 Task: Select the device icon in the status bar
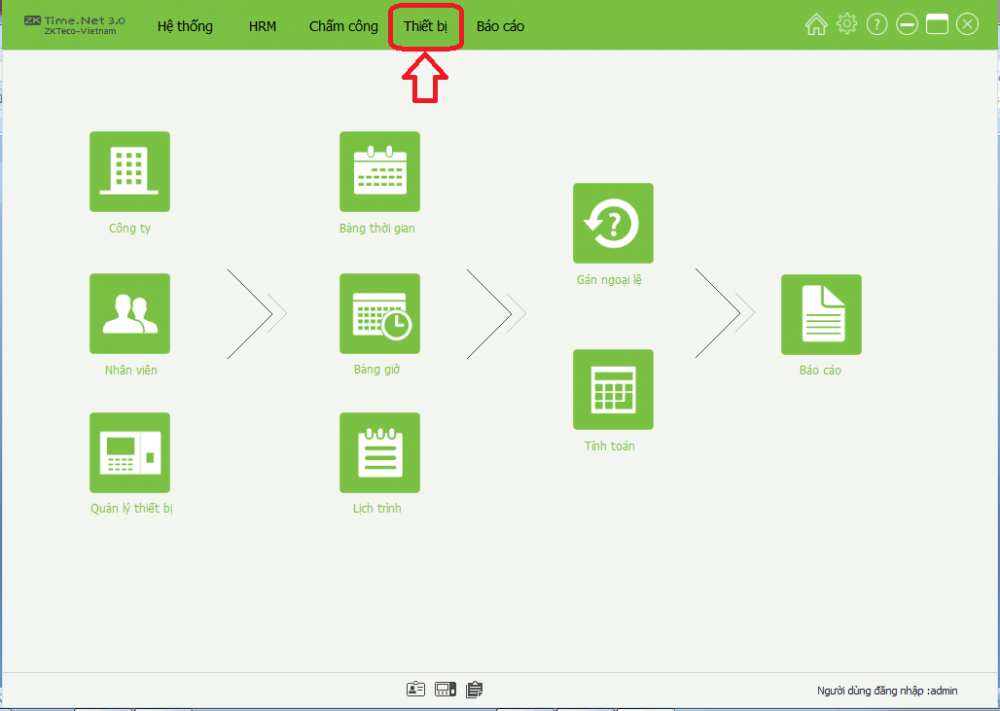(x=444, y=689)
